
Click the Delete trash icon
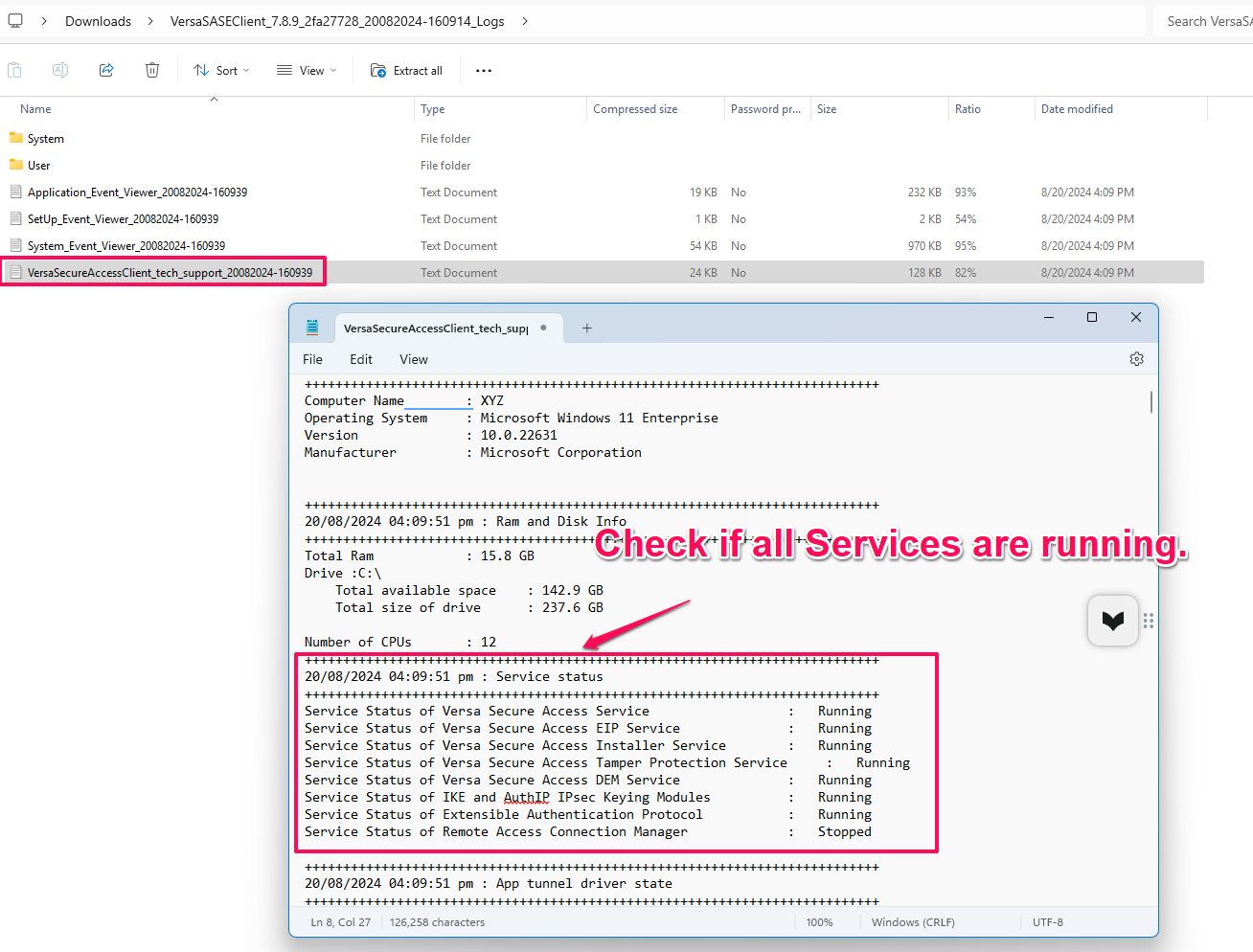pos(152,70)
